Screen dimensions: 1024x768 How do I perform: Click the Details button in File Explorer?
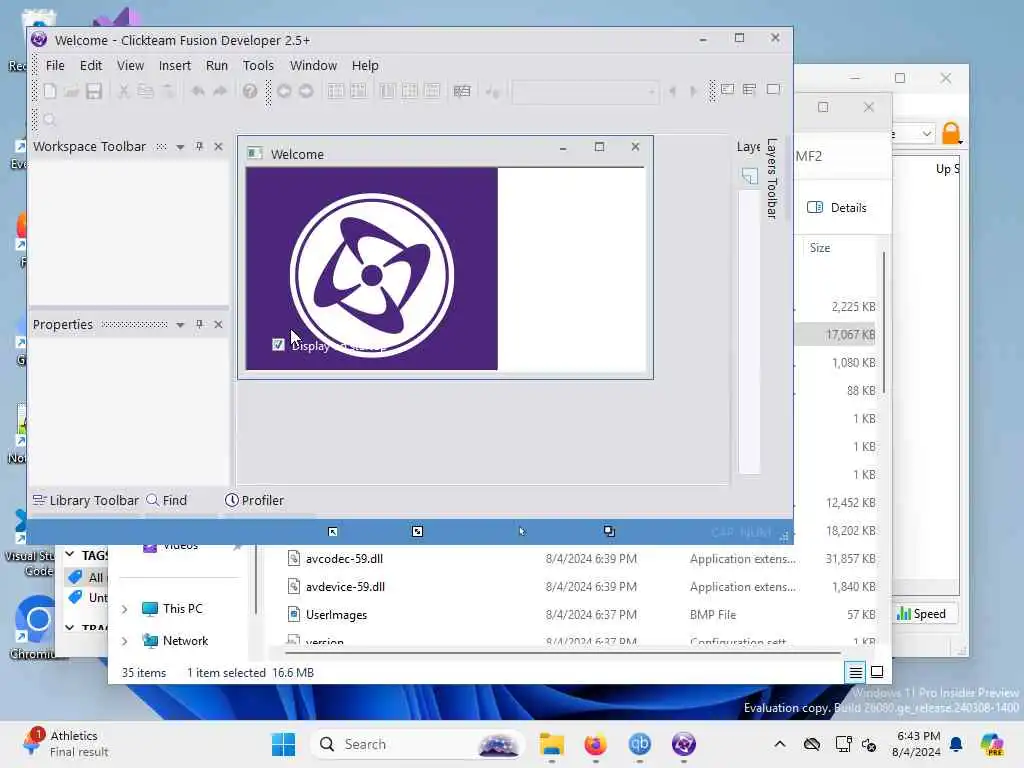[x=837, y=208]
